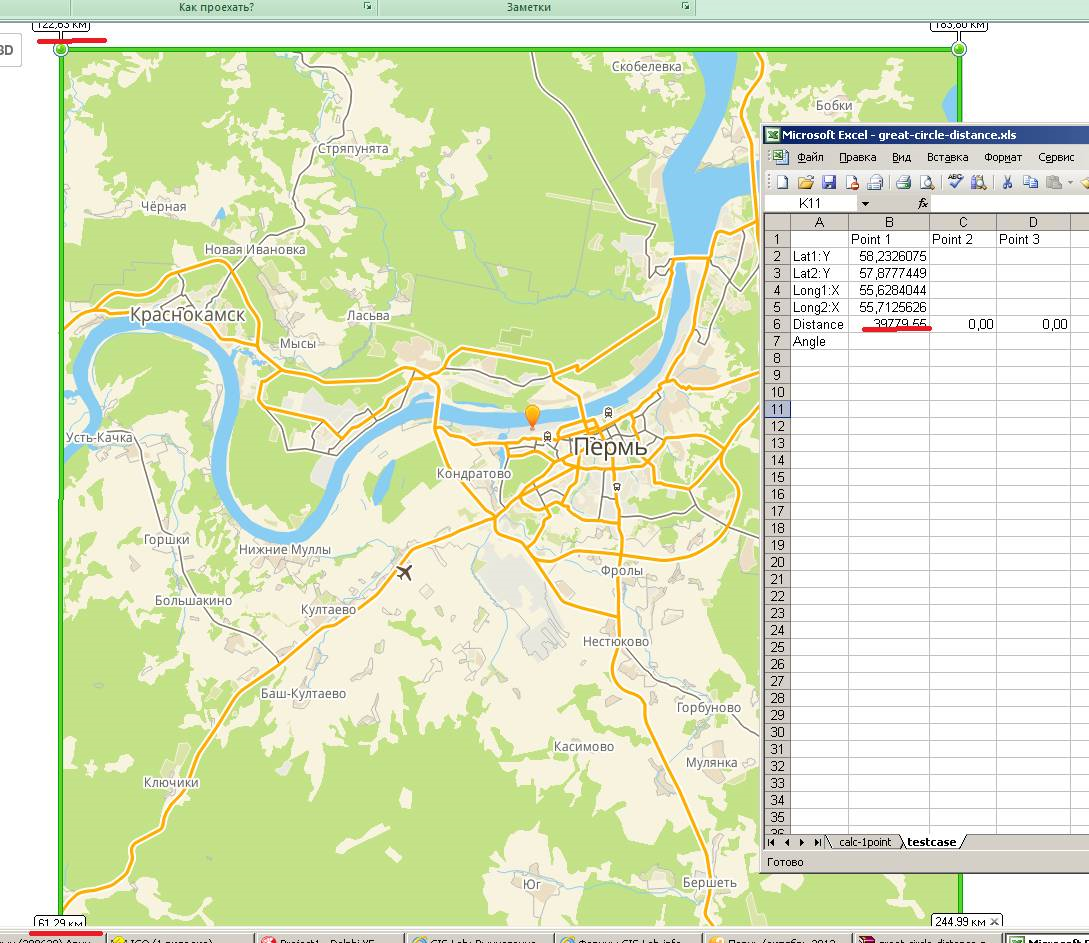Viewport: 1089px width, 943px height.
Task: Click the Copy icon in Excel toolbar
Action: (x=1029, y=182)
